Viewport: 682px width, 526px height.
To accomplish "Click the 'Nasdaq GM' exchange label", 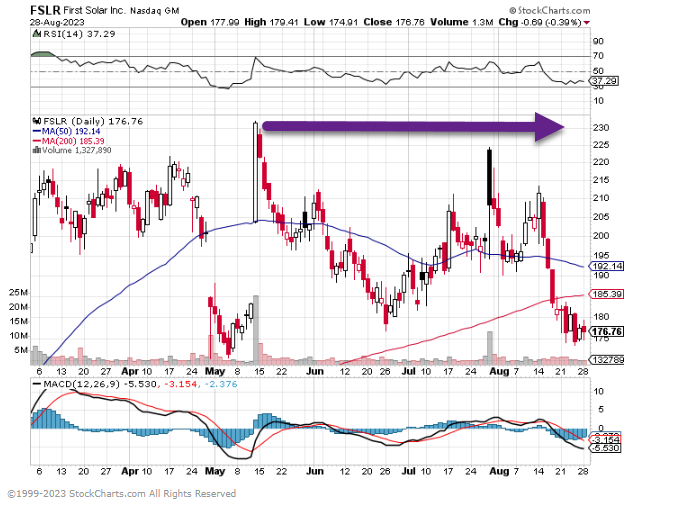I will pos(155,11).
